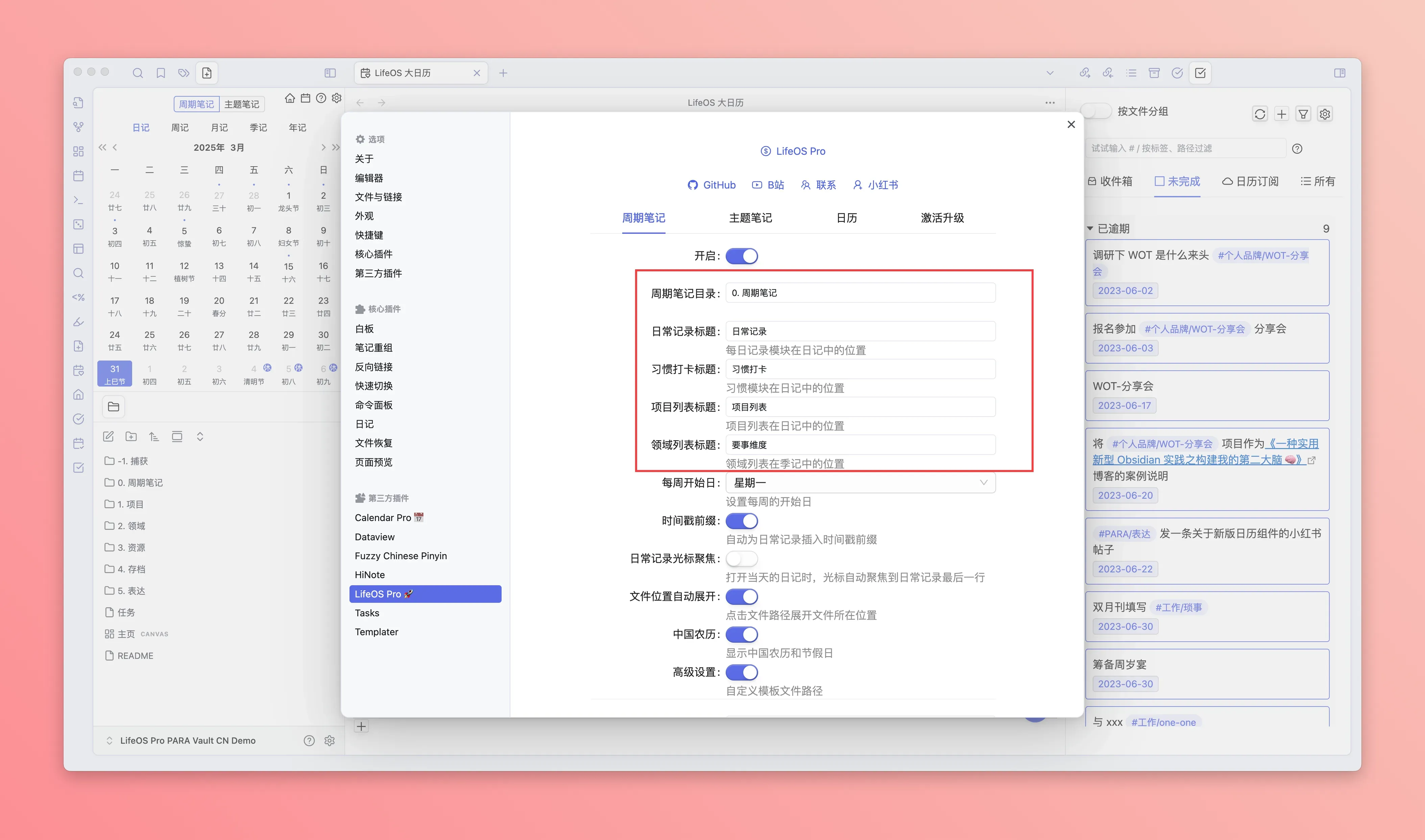Disable the 时间戳前缀 toggle
The height and width of the screenshot is (840, 1425).
(741, 521)
